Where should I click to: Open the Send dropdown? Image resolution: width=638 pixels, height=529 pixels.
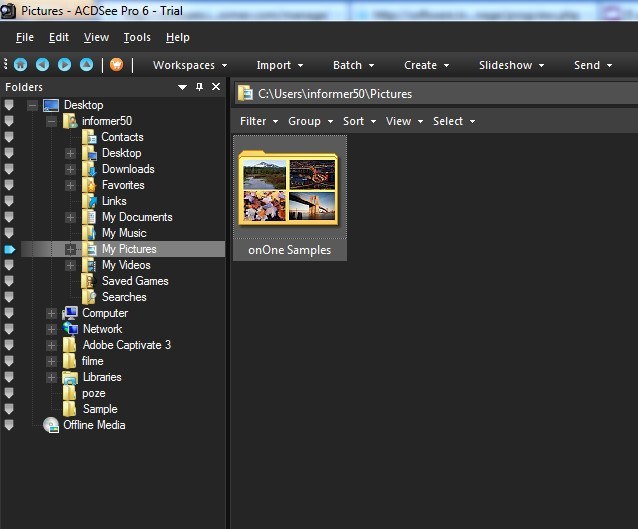point(593,65)
